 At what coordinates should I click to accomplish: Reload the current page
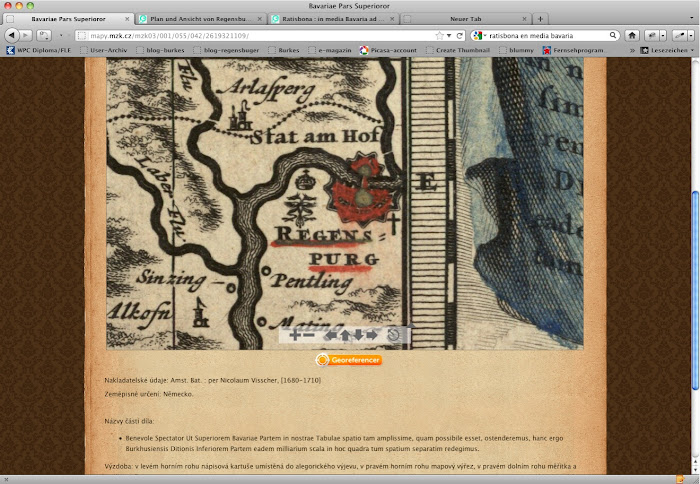click(x=460, y=35)
